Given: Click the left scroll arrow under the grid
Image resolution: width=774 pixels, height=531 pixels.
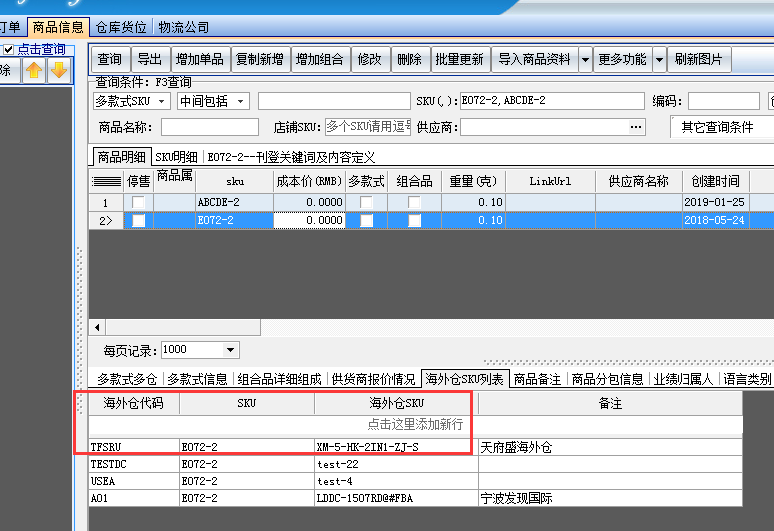Looking at the screenshot, I should (97, 327).
